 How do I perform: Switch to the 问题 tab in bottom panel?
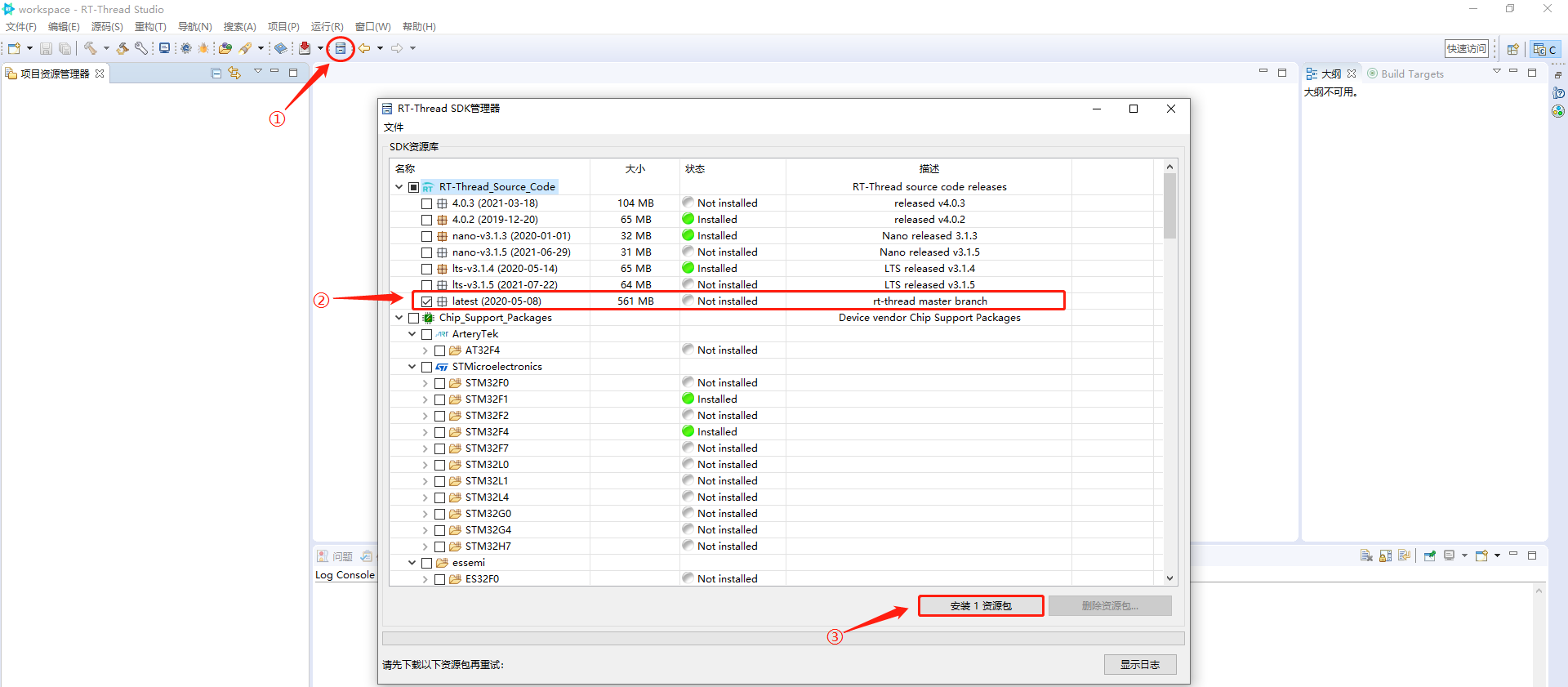click(x=335, y=557)
